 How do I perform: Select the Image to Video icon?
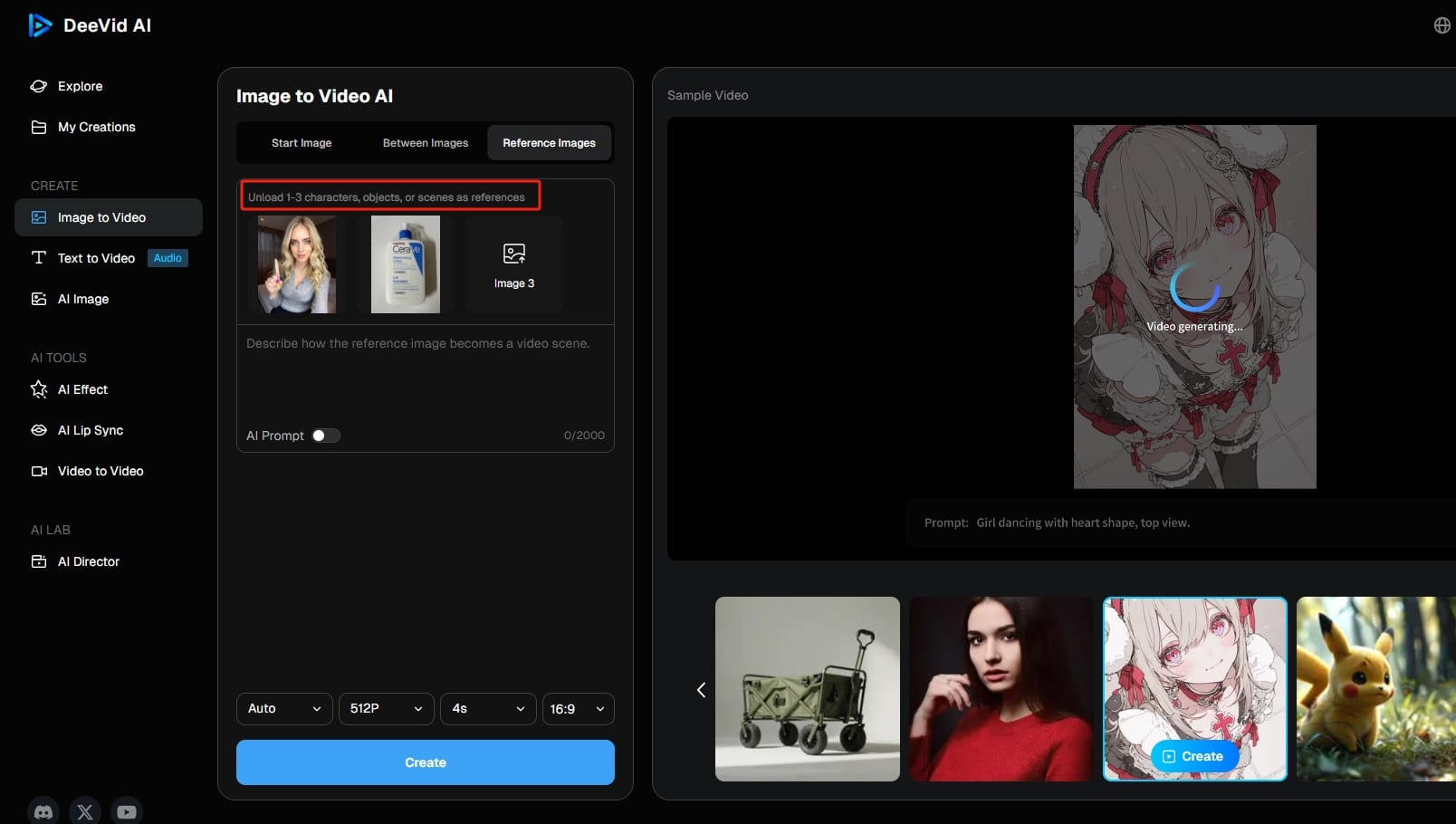coord(39,217)
